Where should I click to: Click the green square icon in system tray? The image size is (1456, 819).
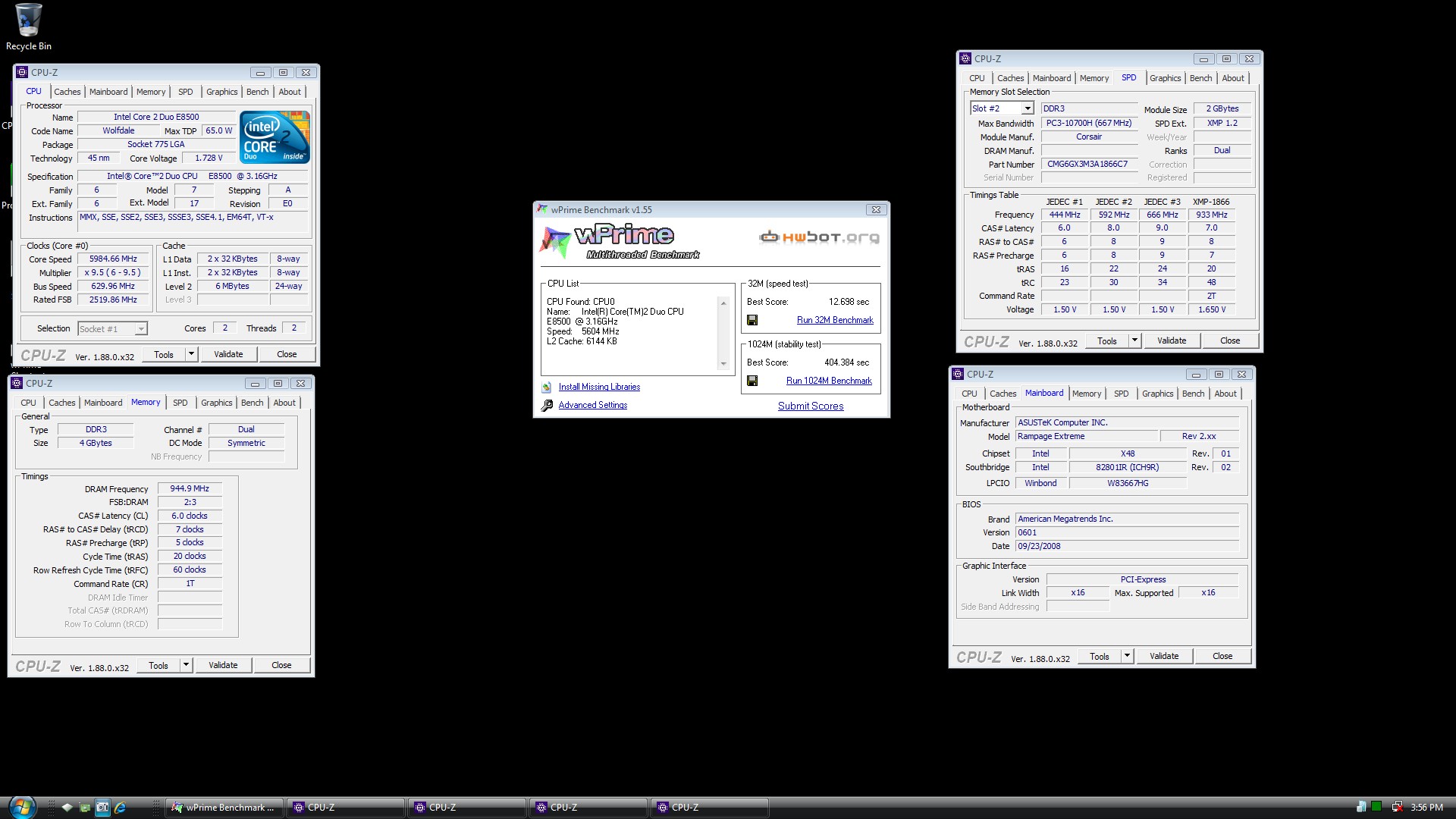[1376, 807]
